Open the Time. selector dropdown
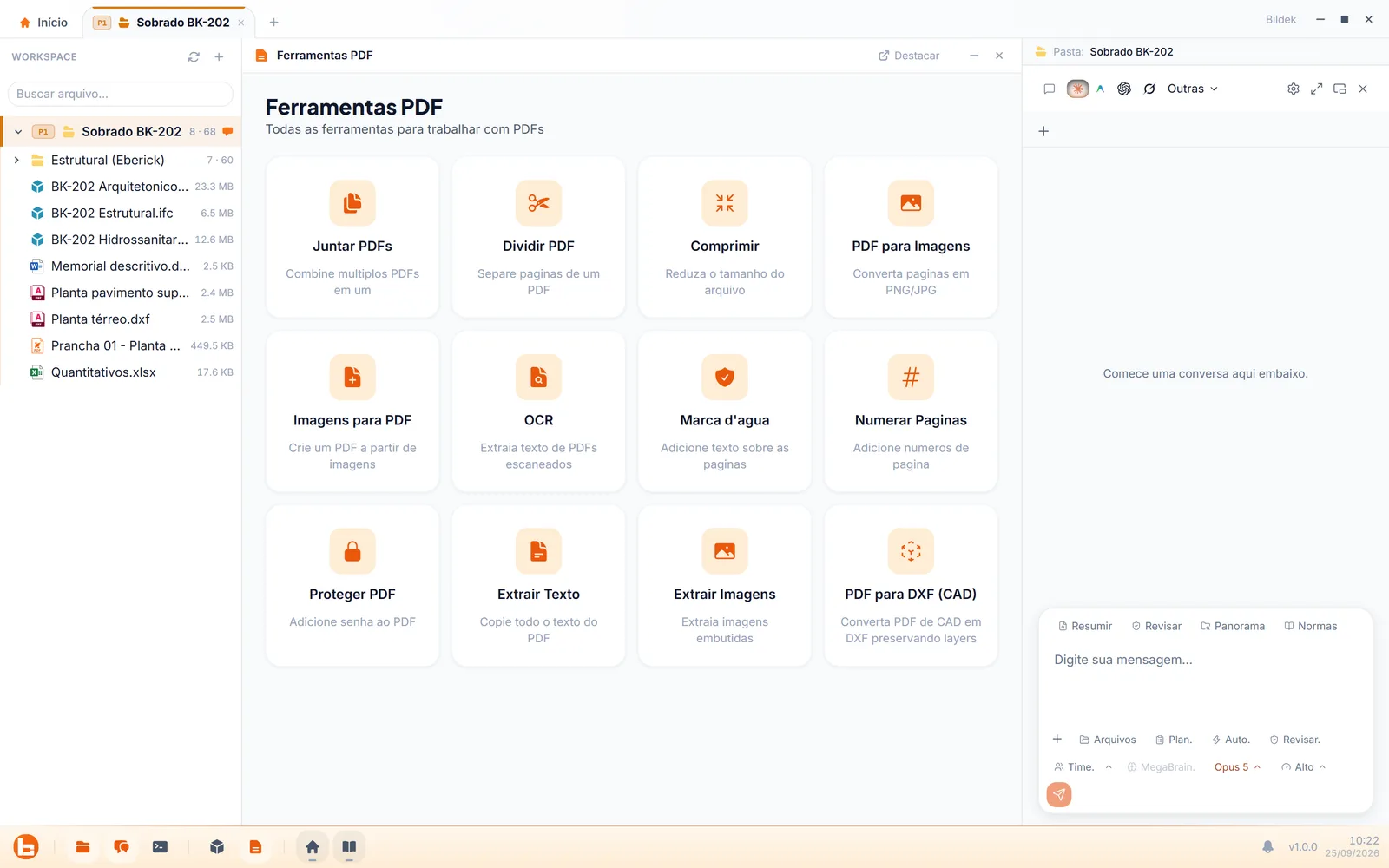 1083,767
